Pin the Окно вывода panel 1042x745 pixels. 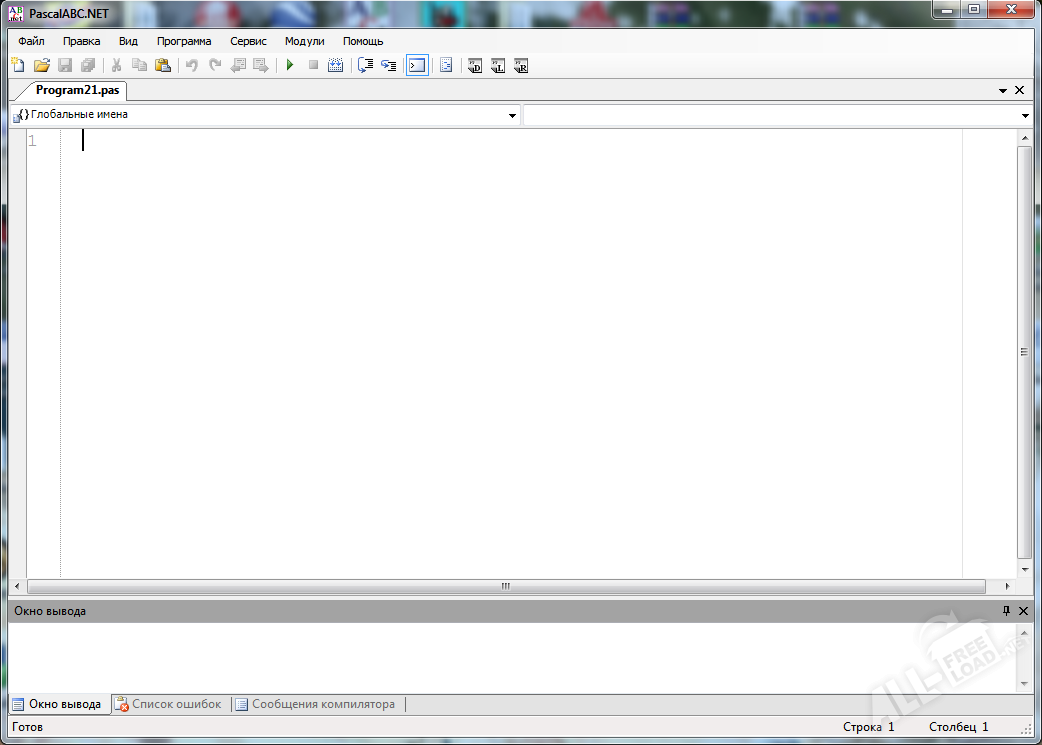coord(1006,610)
